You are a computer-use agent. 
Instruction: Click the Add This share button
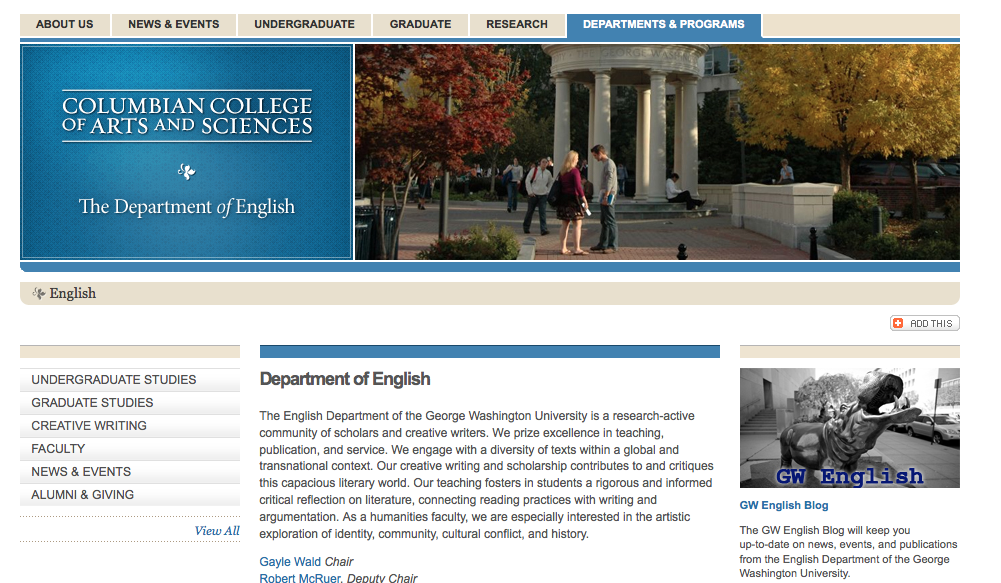[x=924, y=323]
